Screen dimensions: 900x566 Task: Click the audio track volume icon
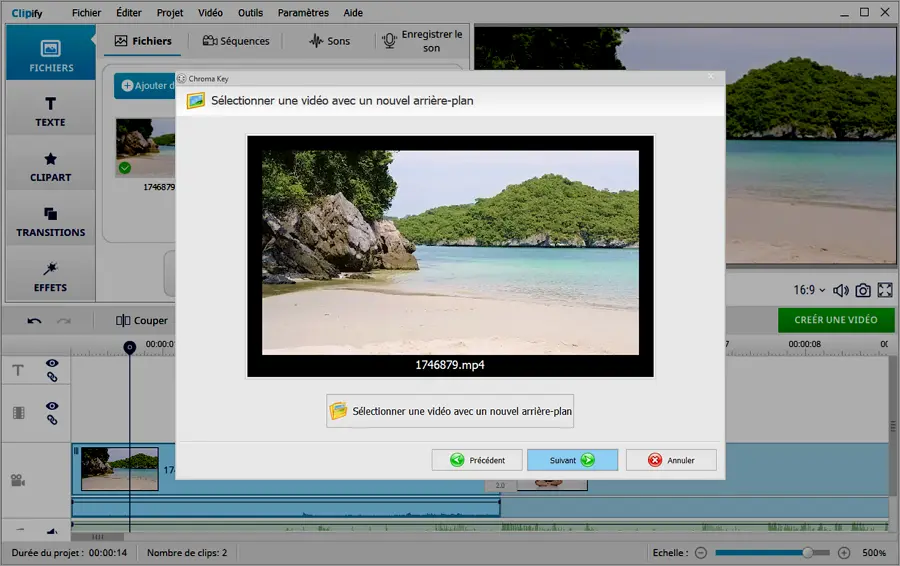52,531
